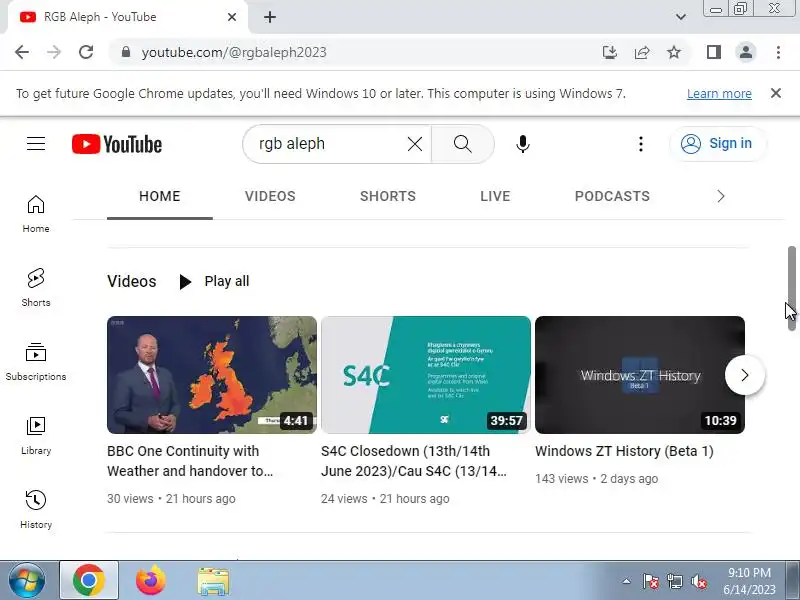The image size is (800, 600).
Task: Click the YouTube logo
Action: point(117,144)
